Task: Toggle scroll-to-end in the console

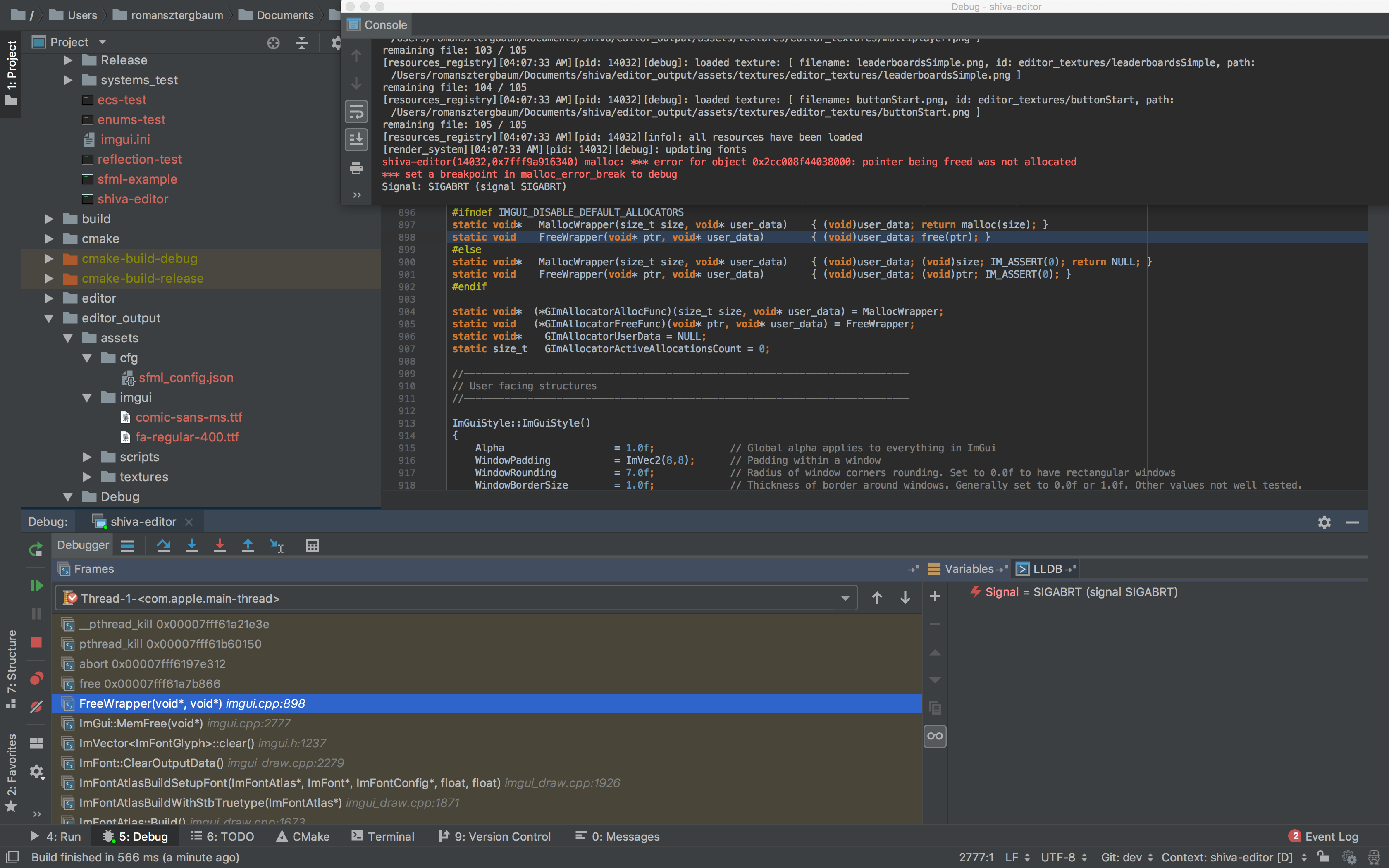Action: click(x=356, y=139)
